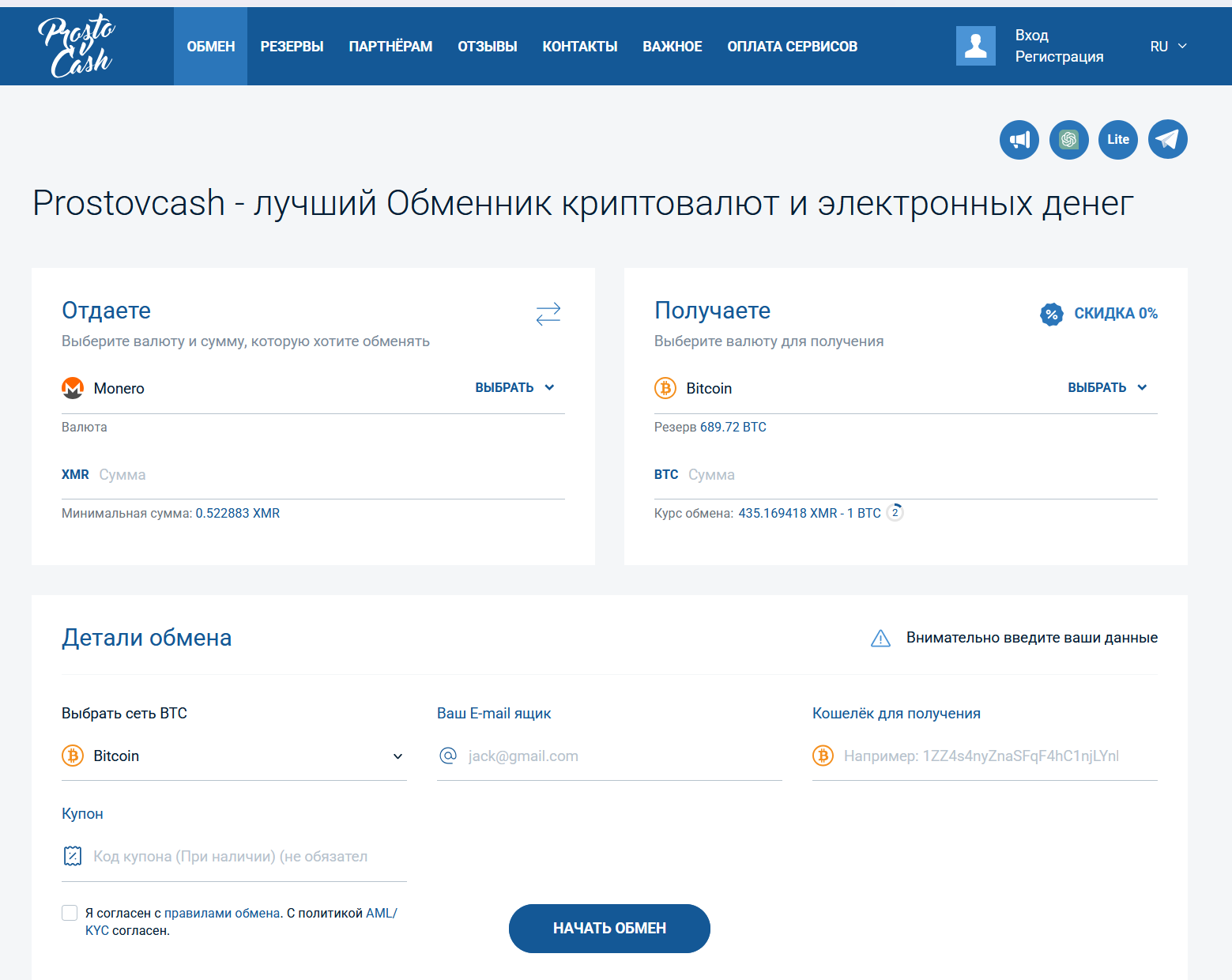Click the Регистрация link
This screenshot has height=980, width=1232.
point(1060,57)
